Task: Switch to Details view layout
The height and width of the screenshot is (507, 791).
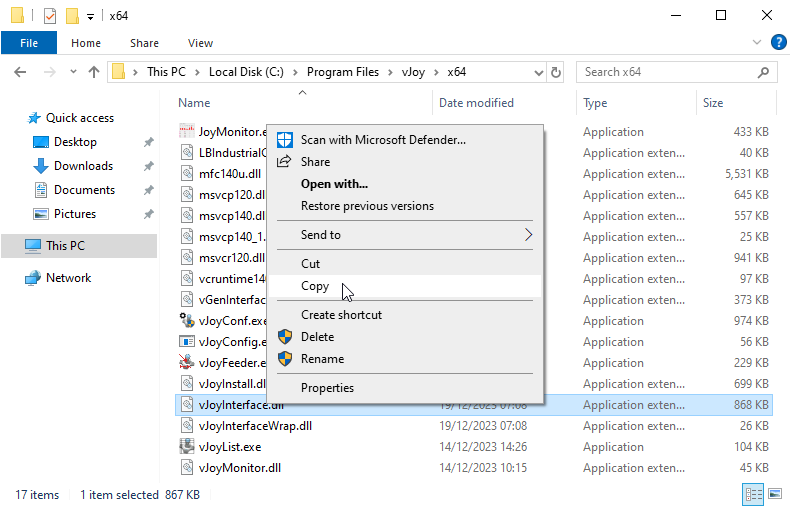Action: coord(754,494)
